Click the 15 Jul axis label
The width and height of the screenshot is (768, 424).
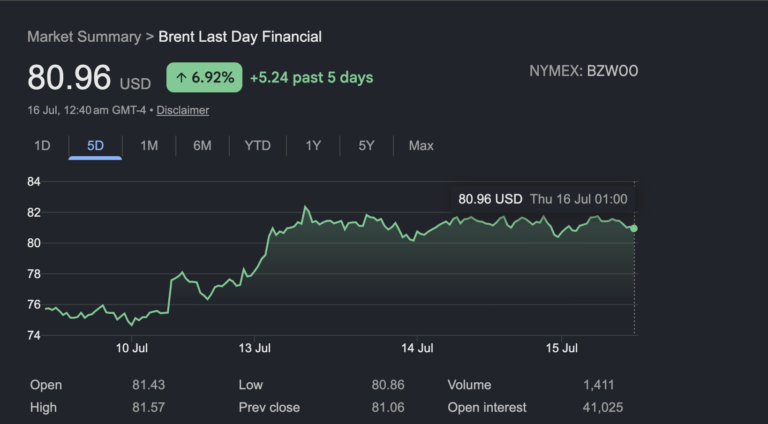(562, 348)
